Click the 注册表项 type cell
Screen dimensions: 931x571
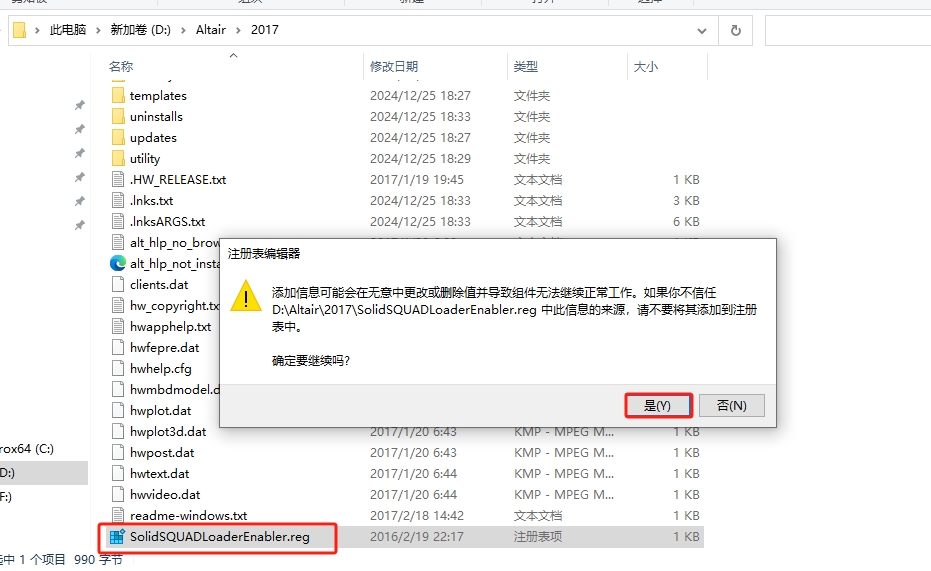click(537, 537)
